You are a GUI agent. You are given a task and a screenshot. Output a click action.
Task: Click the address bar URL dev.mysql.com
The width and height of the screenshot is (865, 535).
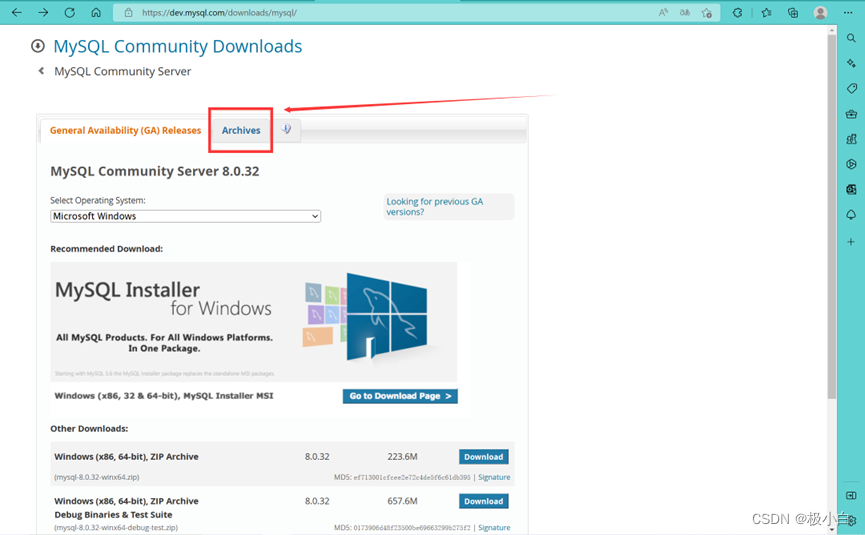[x=219, y=12]
